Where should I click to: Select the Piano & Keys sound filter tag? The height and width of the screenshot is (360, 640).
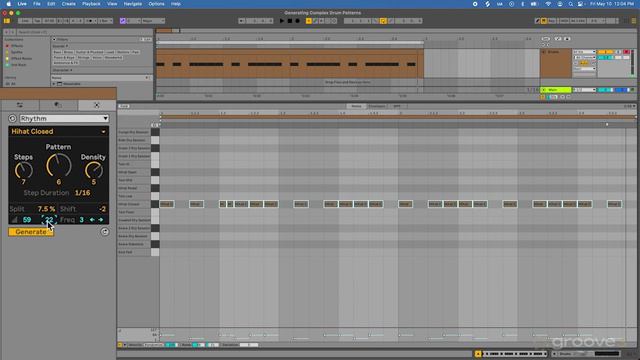[x=64, y=58]
